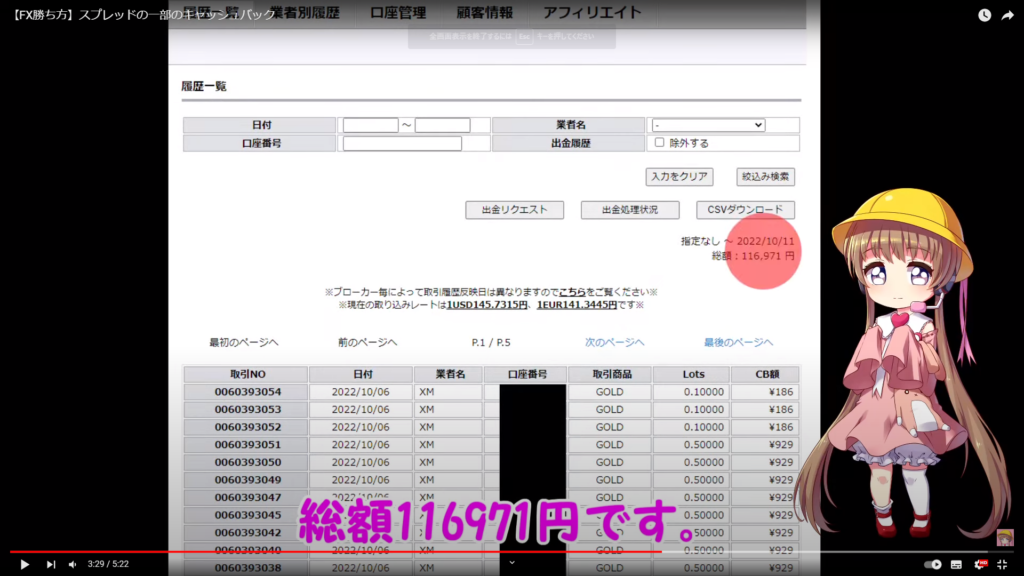
Task: Click the 1EUR141.3445円 rate text
Action: pos(577,305)
